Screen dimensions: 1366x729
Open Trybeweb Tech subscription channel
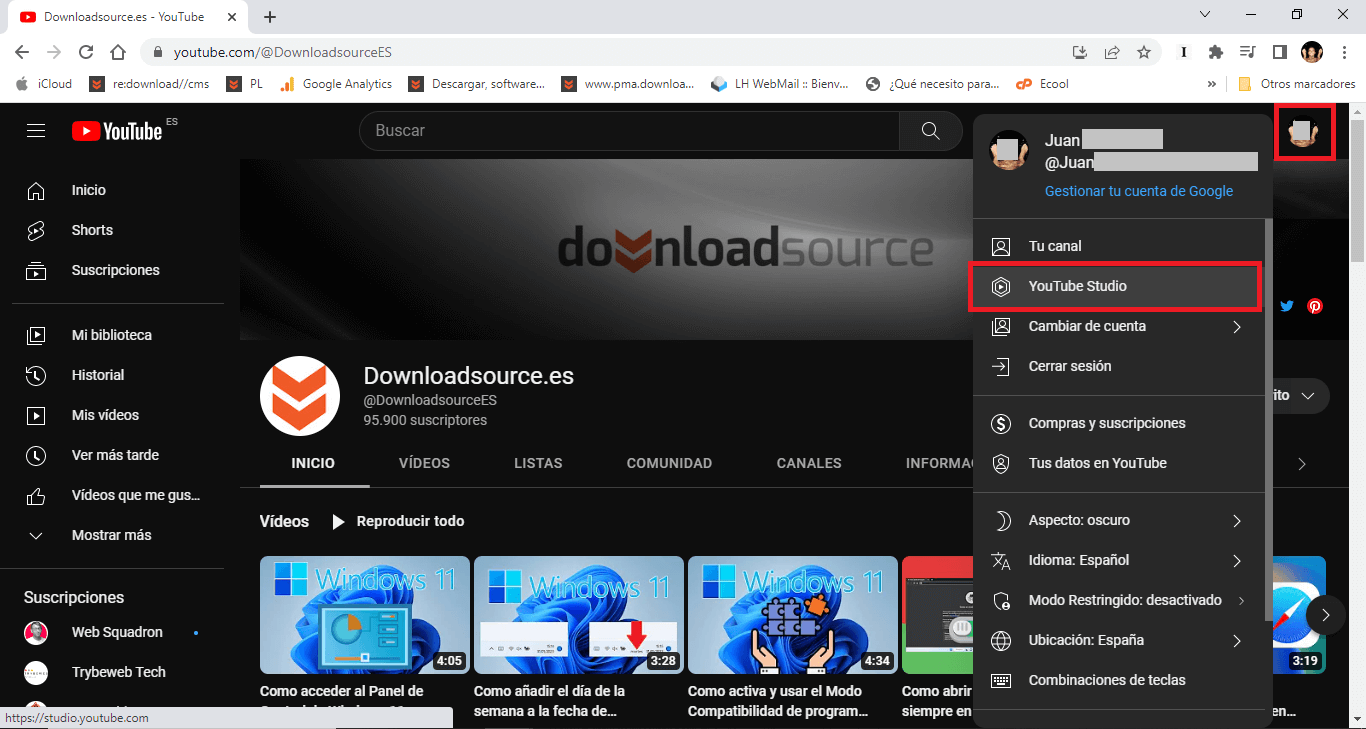click(x=118, y=672)
